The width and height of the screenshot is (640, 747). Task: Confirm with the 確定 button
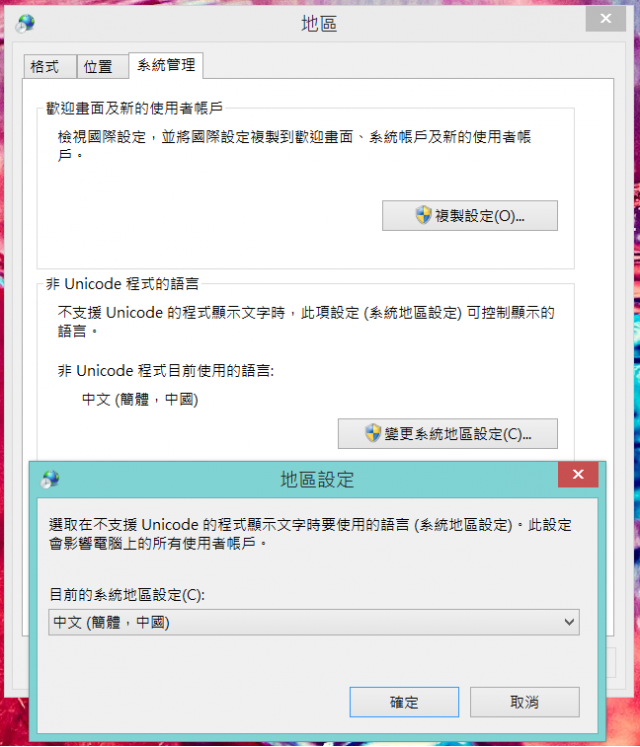click(x=404, y=702)
